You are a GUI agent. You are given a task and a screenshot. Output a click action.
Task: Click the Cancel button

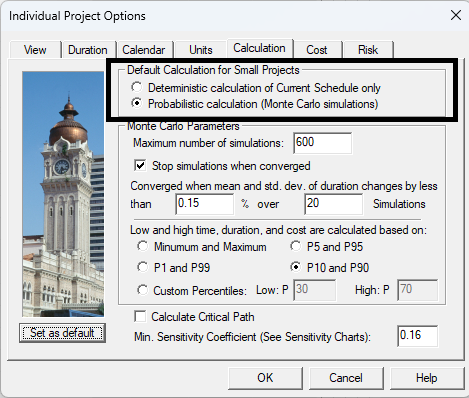point(346,378)
